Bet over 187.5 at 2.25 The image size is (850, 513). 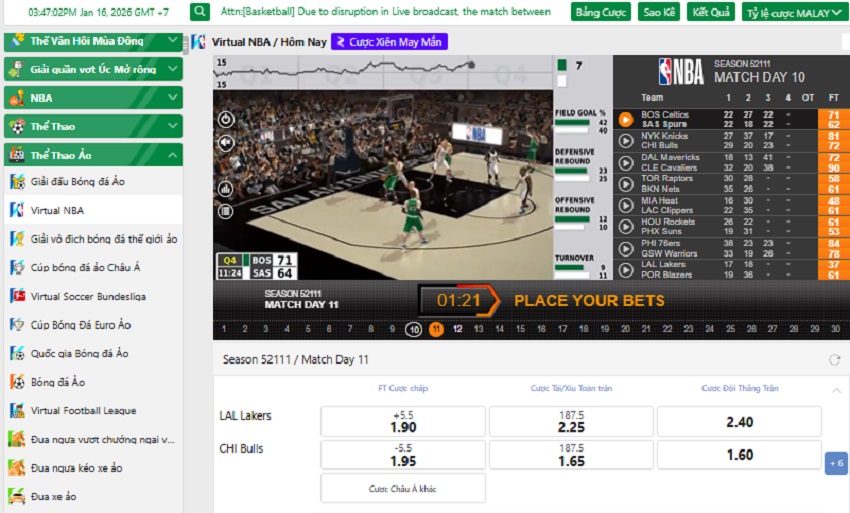pos(571,421)
